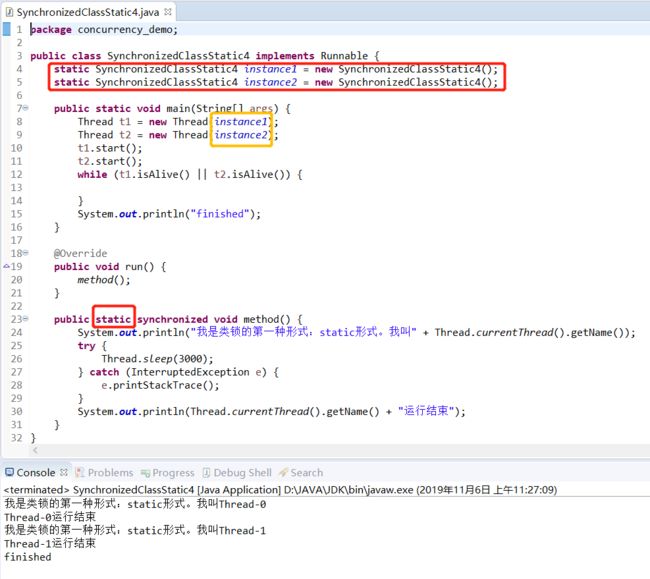Close the Console view
Image resolution: width=650 pixels, height=579 pixels.
pyautogui.click(x=64, y=472)
